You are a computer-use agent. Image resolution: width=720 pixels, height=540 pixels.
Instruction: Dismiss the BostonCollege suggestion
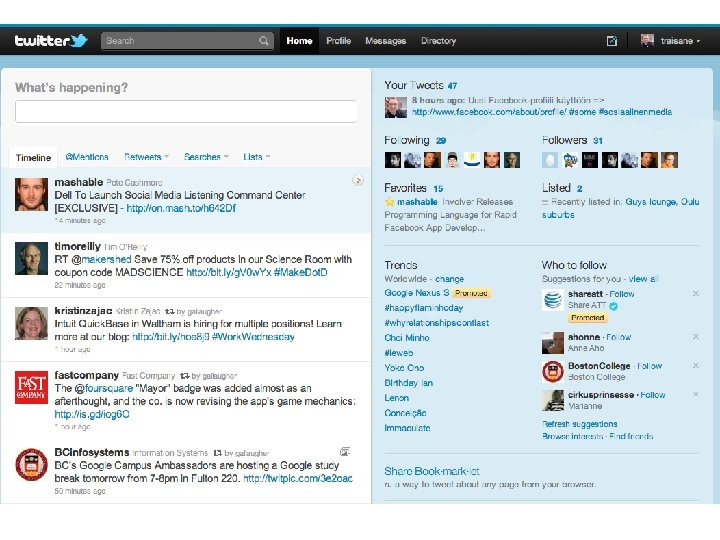[696, 366]
